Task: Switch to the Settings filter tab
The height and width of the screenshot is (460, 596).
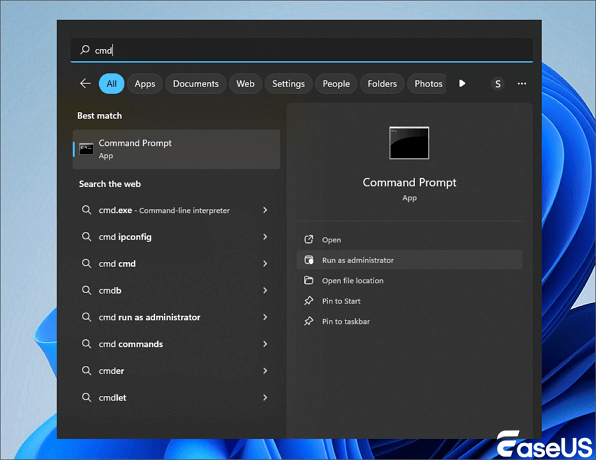Action: point(288,84)
